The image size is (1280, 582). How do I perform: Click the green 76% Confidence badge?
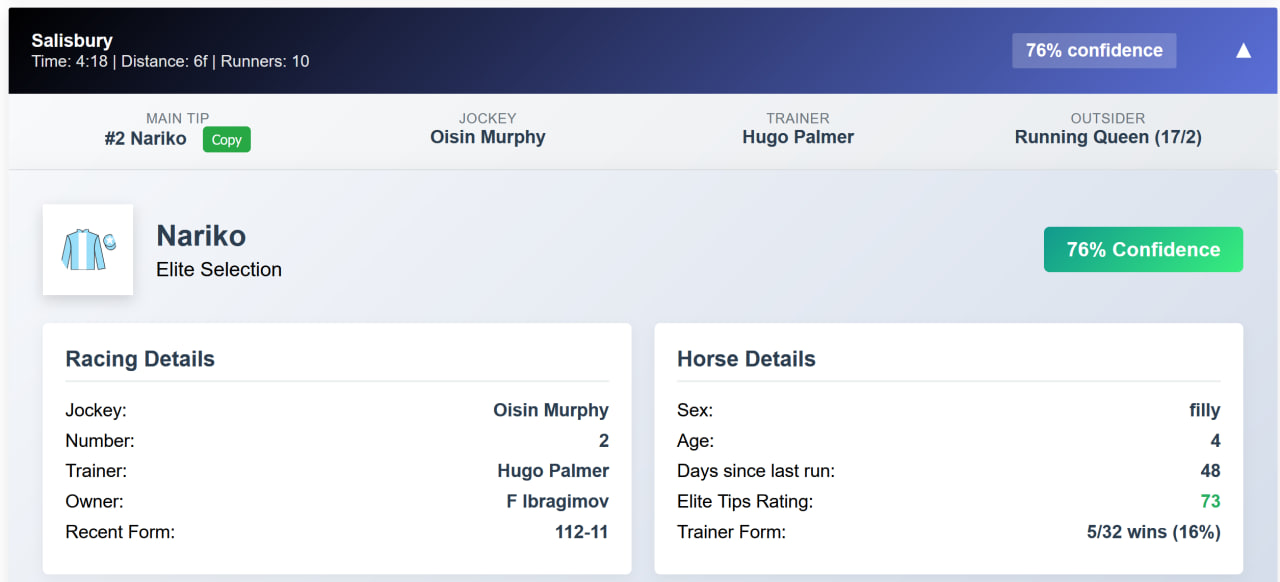click(1143, 250)
